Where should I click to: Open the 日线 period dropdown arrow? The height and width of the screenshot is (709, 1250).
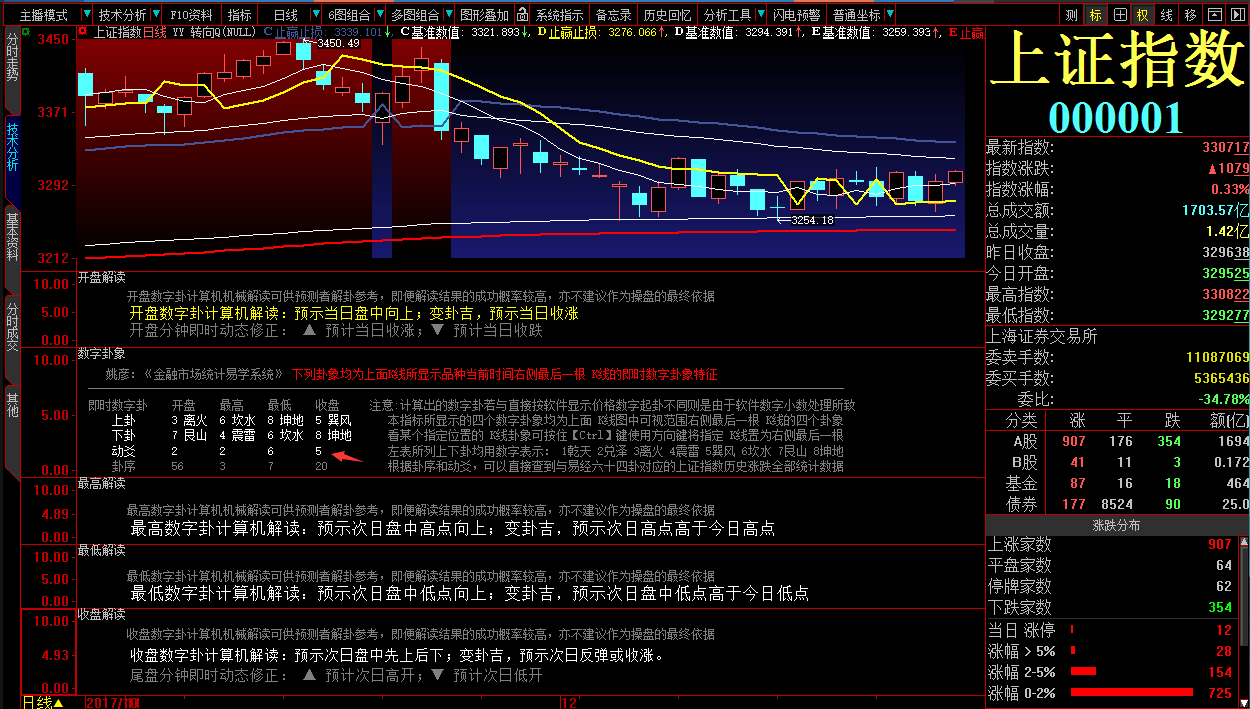316,15
